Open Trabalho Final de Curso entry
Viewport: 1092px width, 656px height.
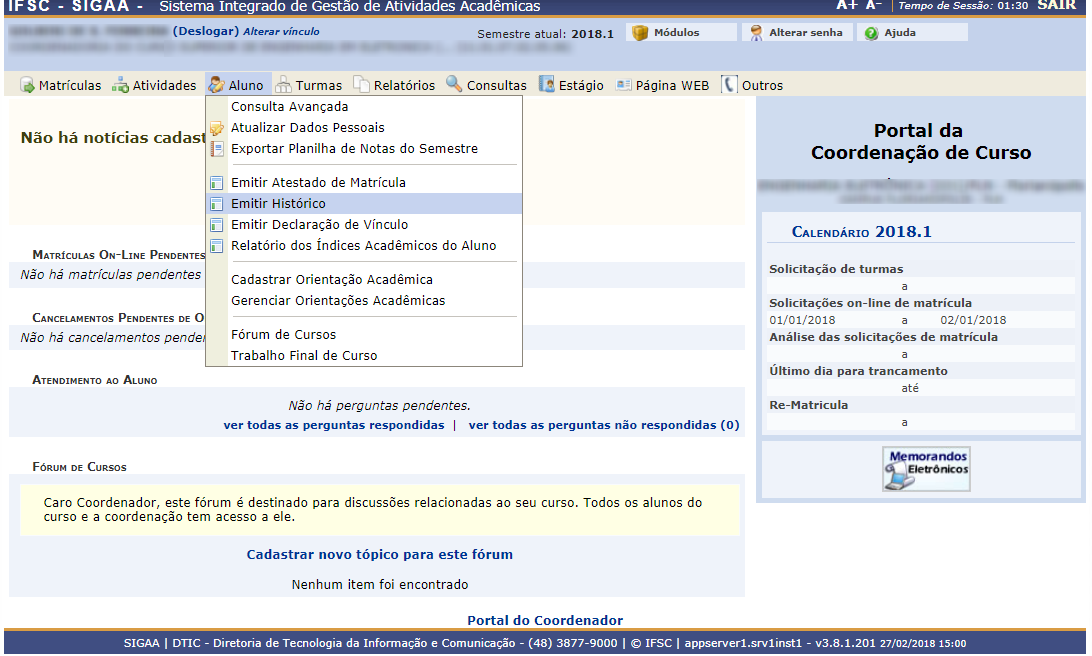[x=304, y=355]
